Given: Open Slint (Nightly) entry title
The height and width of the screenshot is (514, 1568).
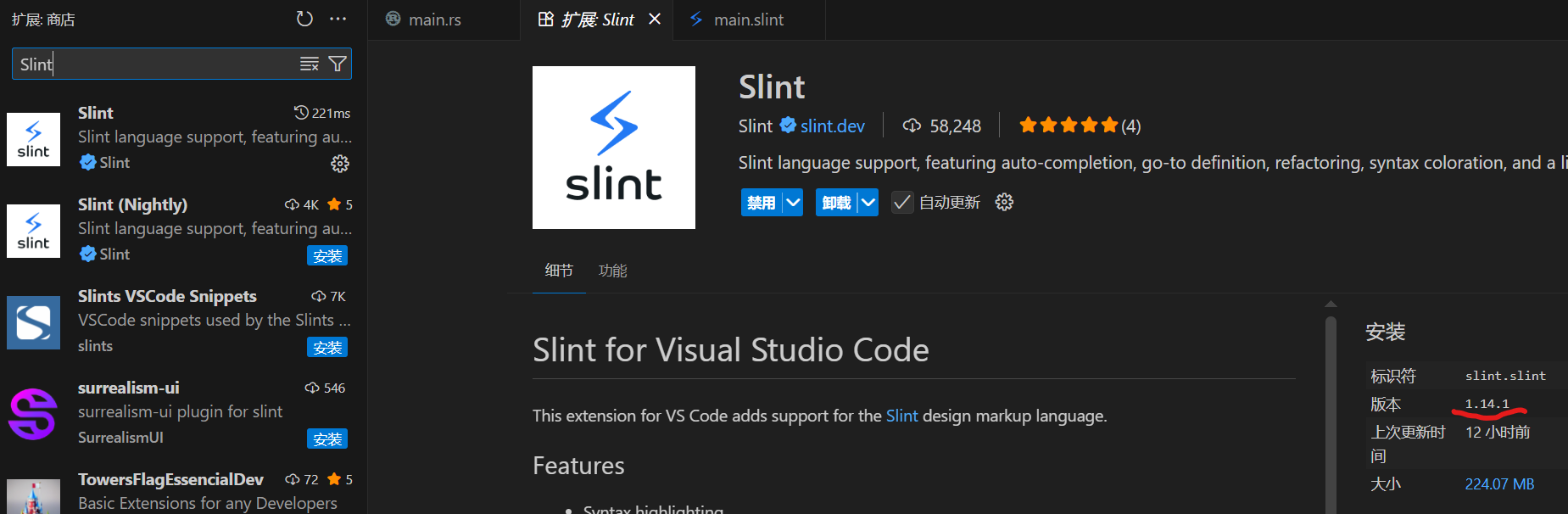Looking at the screenshot, I should coord(132,204).
